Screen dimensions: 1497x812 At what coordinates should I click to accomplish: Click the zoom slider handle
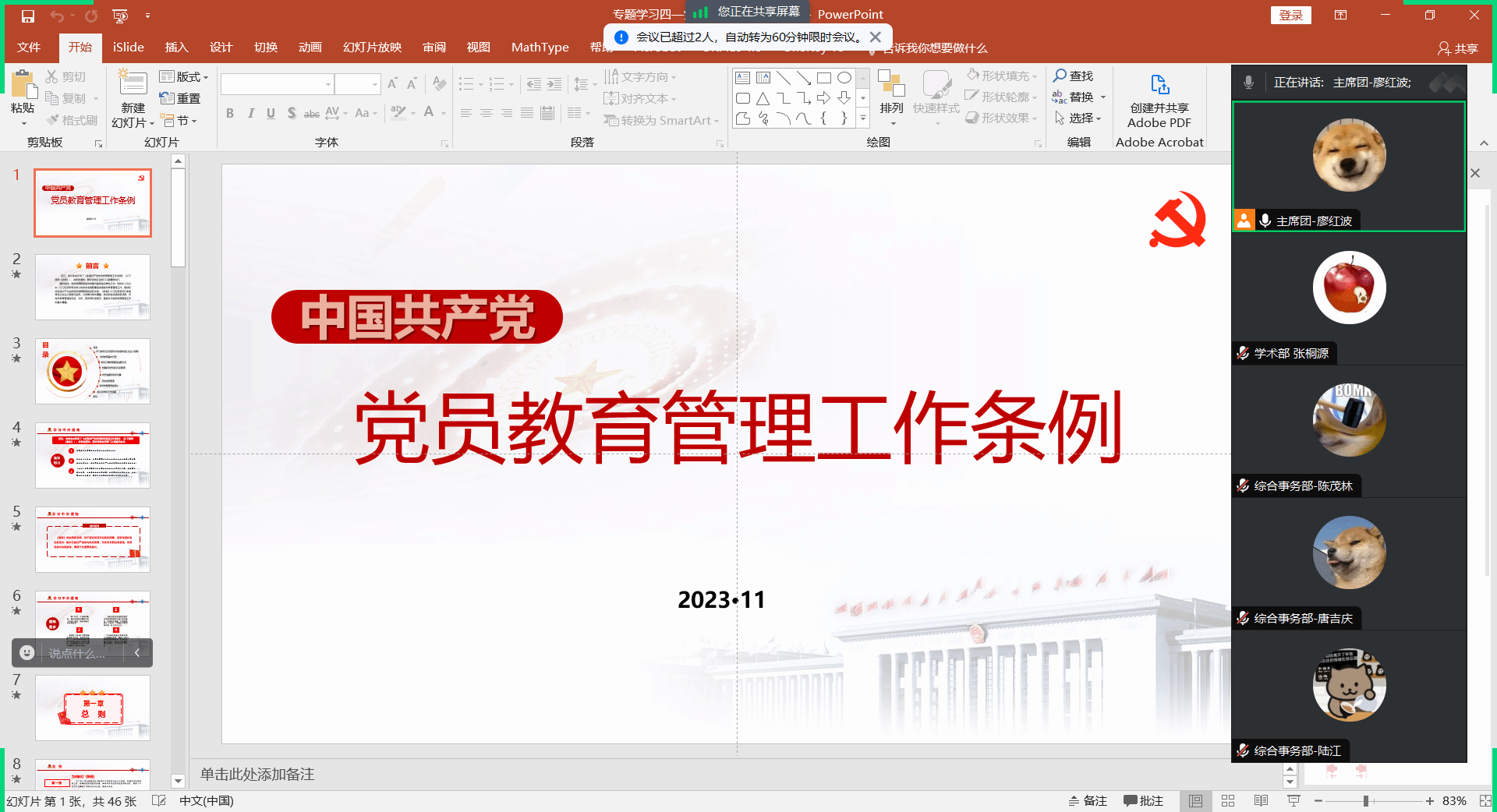click(1366, 801)
